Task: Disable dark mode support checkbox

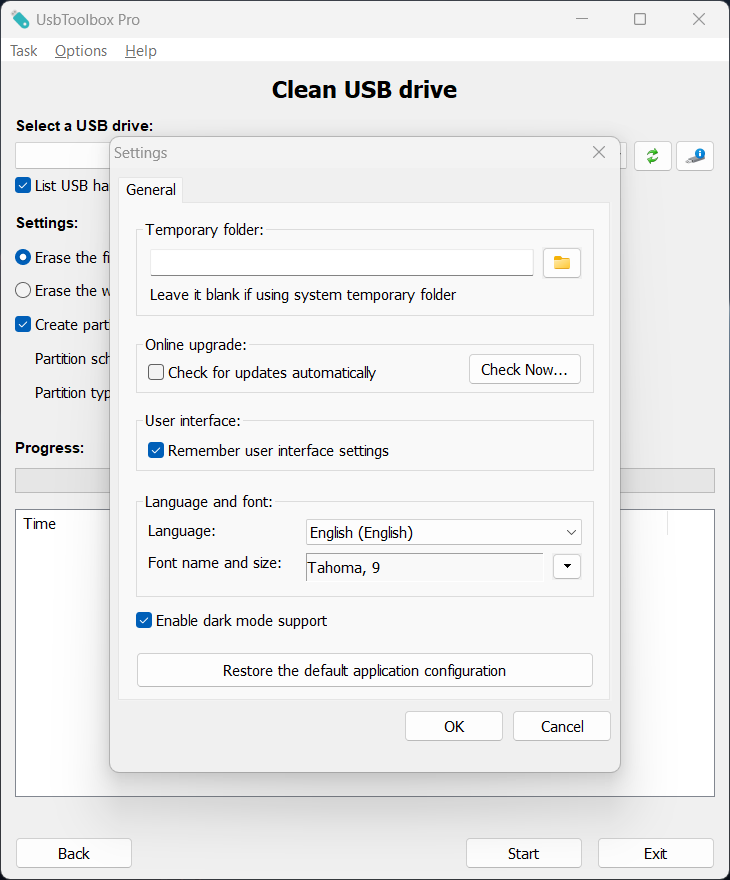Action: point(144,621)
